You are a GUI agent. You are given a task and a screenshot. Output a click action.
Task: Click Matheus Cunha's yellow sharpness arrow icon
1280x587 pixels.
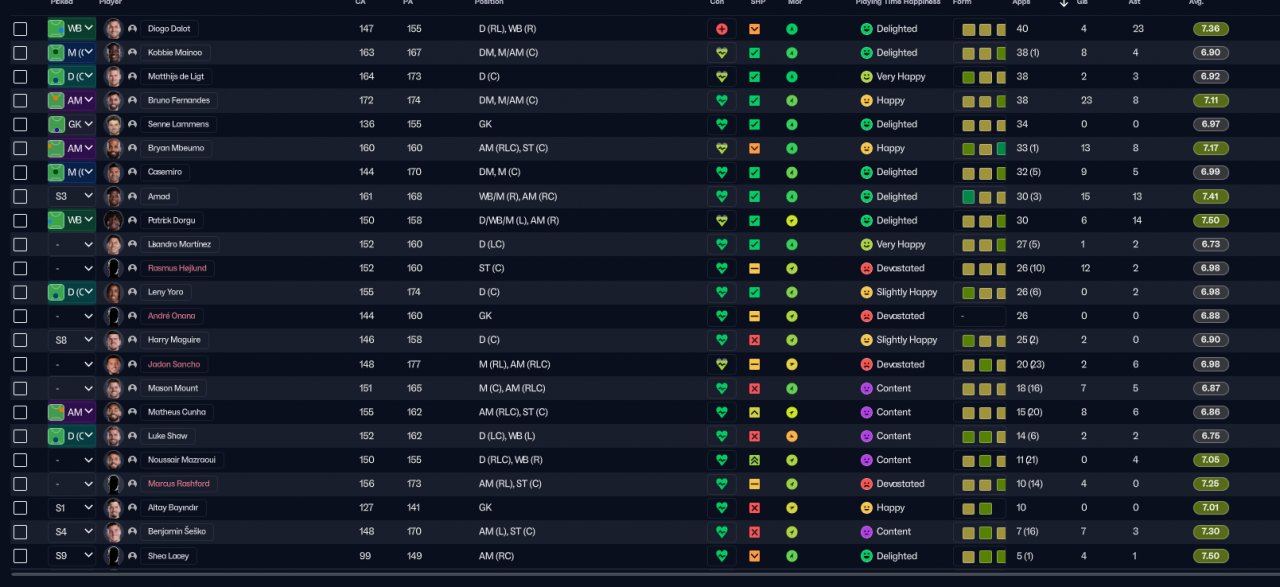[755, 412]
